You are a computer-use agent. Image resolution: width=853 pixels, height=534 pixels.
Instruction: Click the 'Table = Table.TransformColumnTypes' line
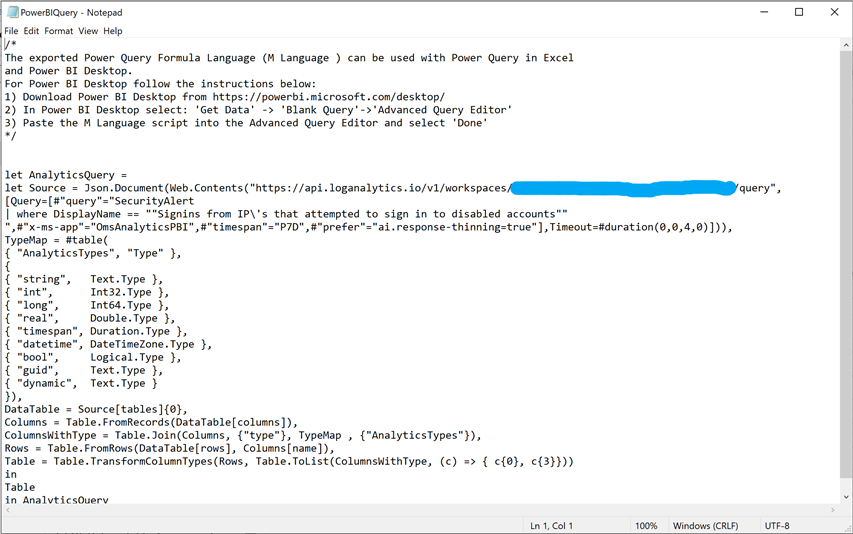coord(289,462)
